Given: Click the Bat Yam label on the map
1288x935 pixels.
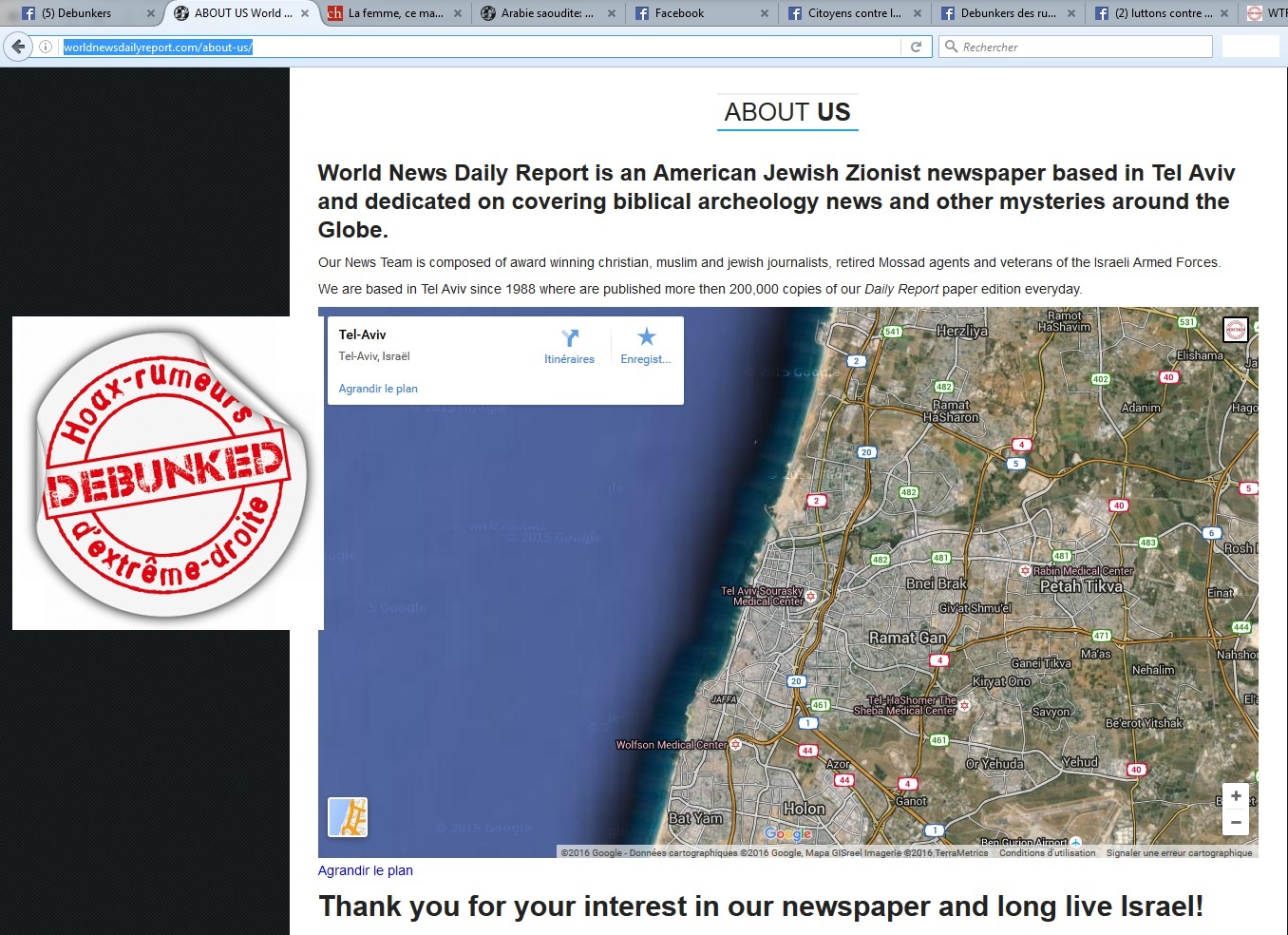Looking at the screenshot, I should 695,818.
